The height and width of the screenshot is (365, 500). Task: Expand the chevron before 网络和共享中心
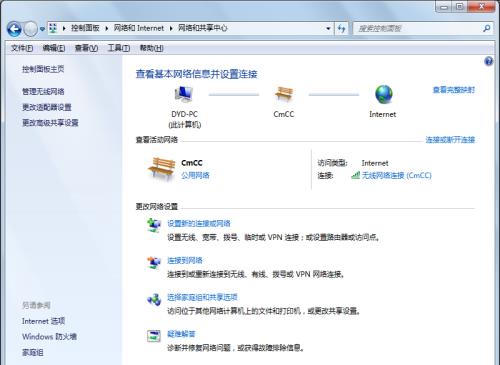pyautogui.click(x=171, y=28)
